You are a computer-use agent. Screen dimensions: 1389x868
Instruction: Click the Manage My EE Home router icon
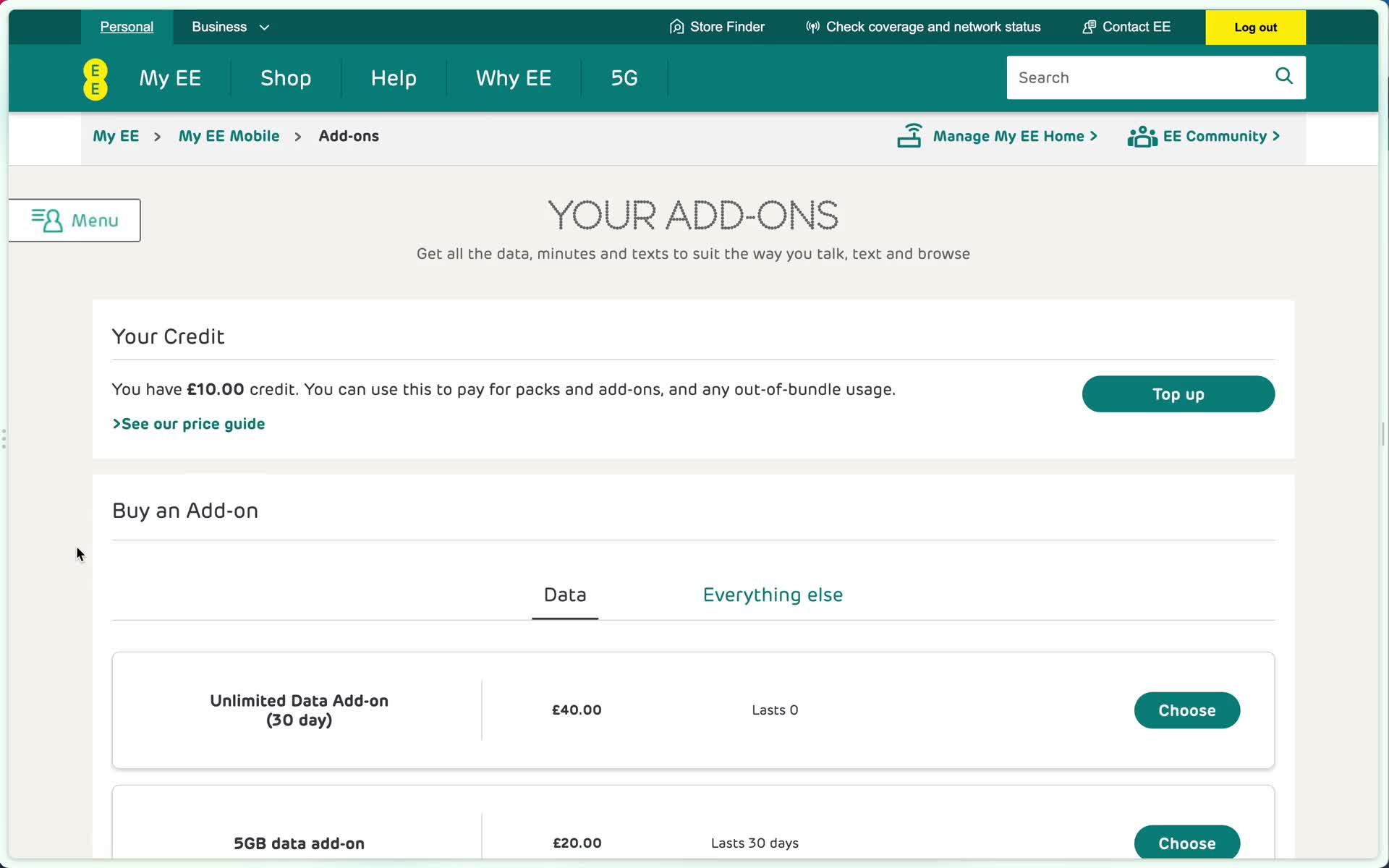coord(909,135)
